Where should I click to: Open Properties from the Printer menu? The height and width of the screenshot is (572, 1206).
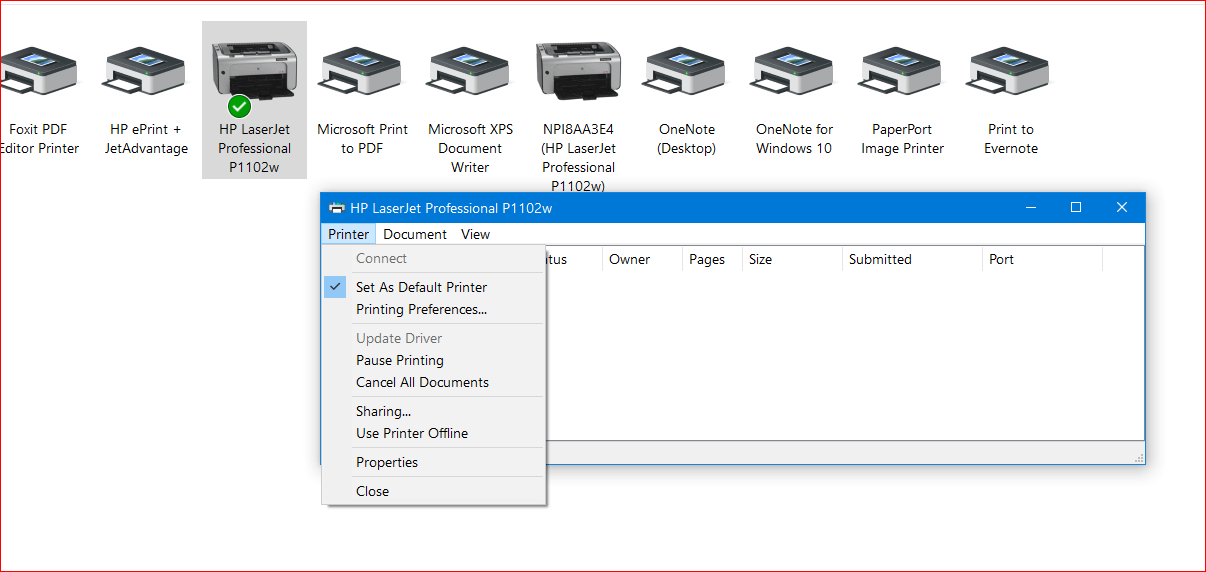(x=434, y=462)
